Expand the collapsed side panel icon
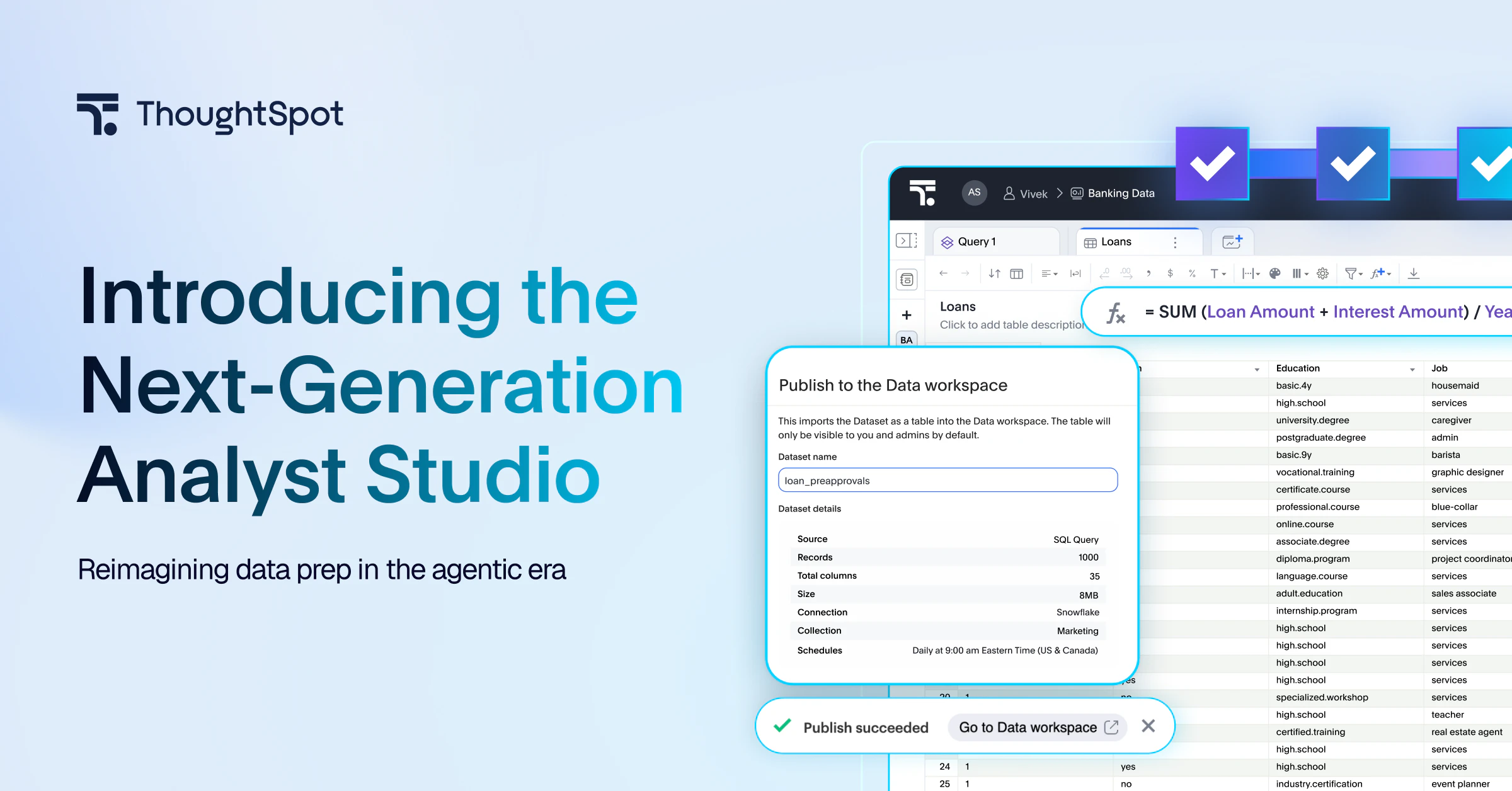 [x=906, y=241]
